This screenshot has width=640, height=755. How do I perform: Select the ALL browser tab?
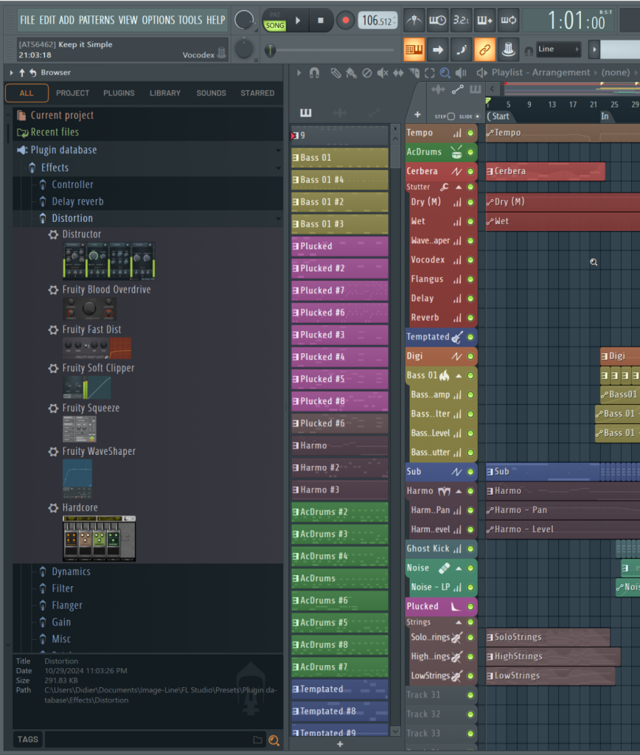[26, 93]
